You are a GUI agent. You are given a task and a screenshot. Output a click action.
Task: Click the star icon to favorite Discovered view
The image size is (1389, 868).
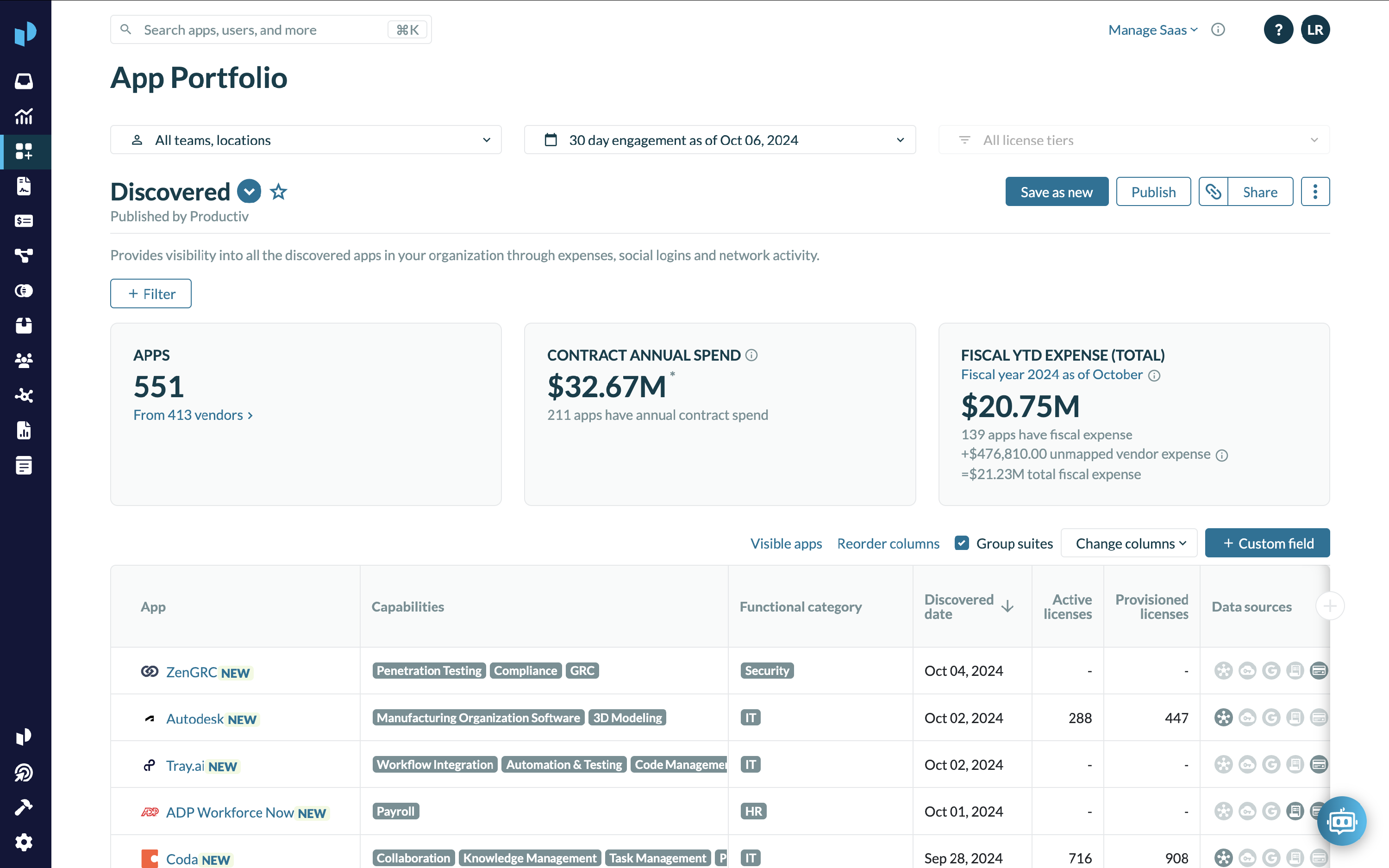(x=278, y=192)
